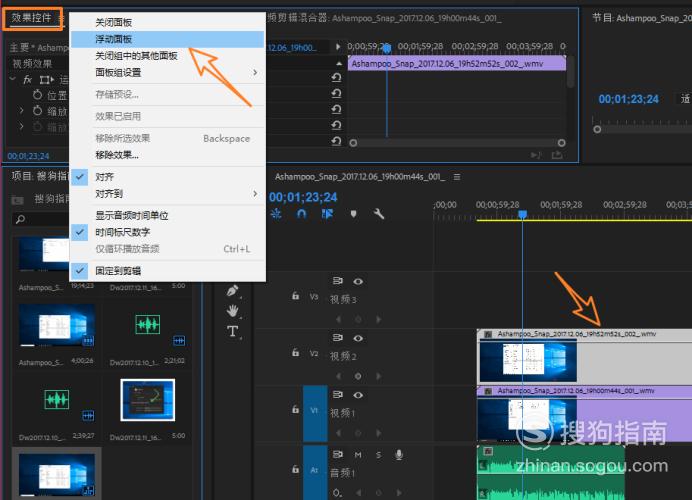Click timeline timecode 00;01;23;24

tap(303, 197)
